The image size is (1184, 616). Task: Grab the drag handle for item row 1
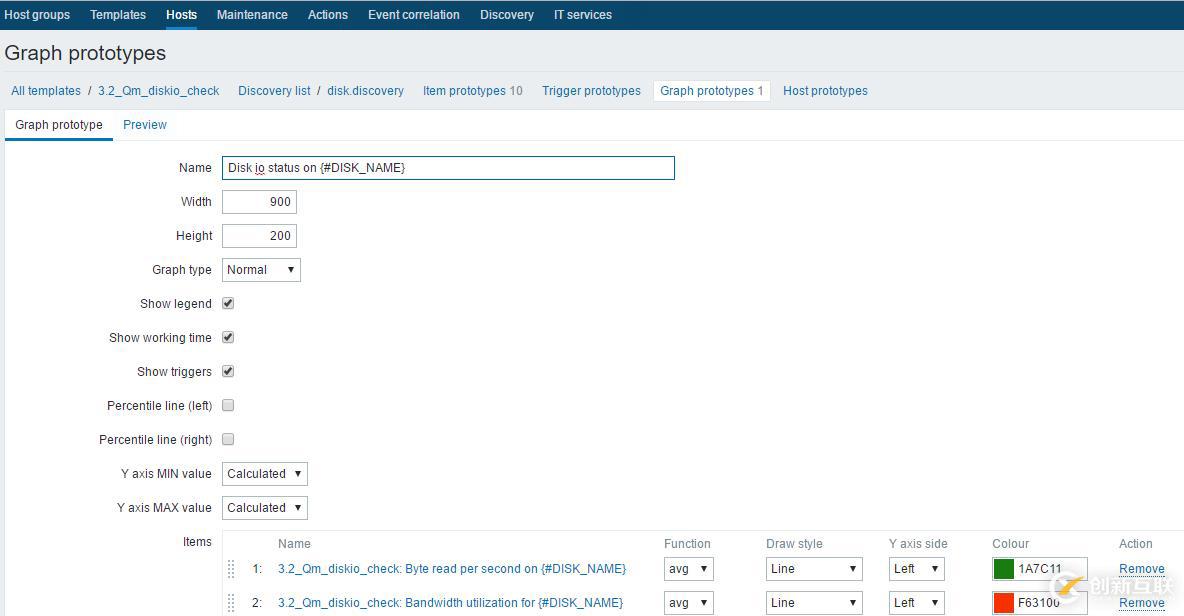231,569
